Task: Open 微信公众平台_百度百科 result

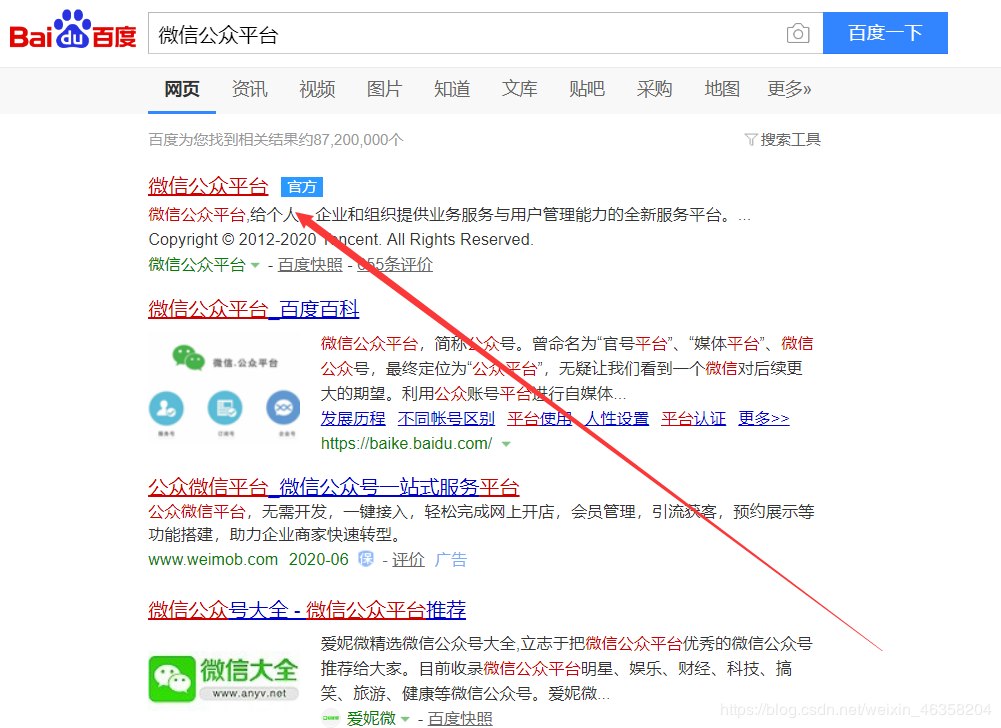Action: pos(253,309)
